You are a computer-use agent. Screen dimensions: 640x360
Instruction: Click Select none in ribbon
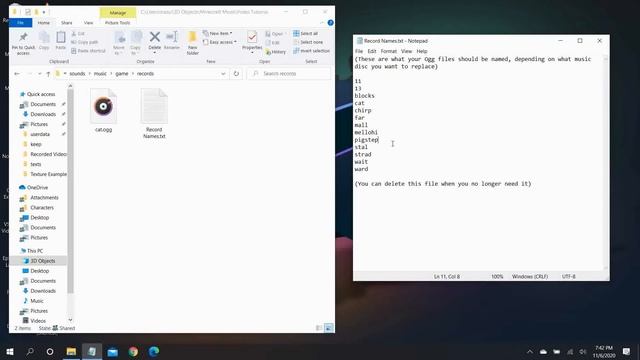[308, 42]
